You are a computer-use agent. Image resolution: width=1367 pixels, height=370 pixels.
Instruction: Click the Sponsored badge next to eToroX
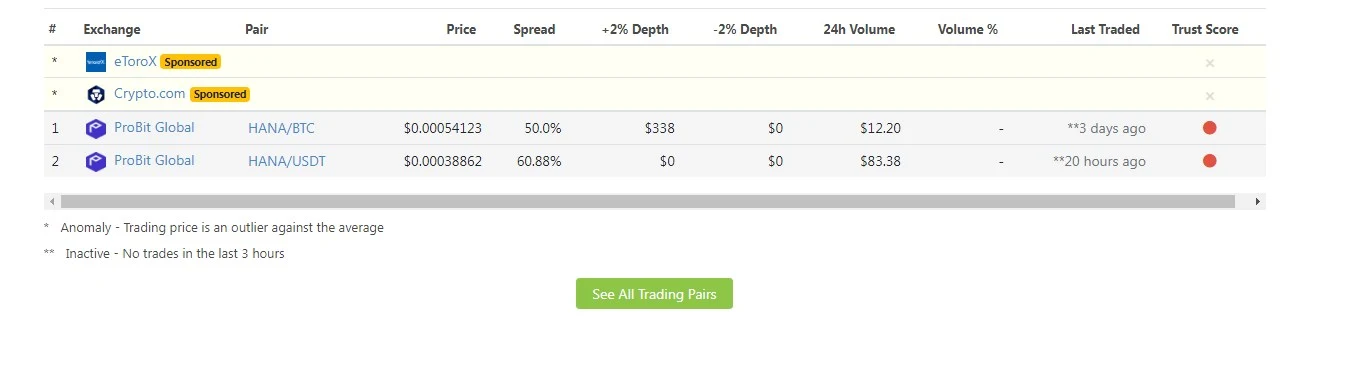tap(190, 62)
